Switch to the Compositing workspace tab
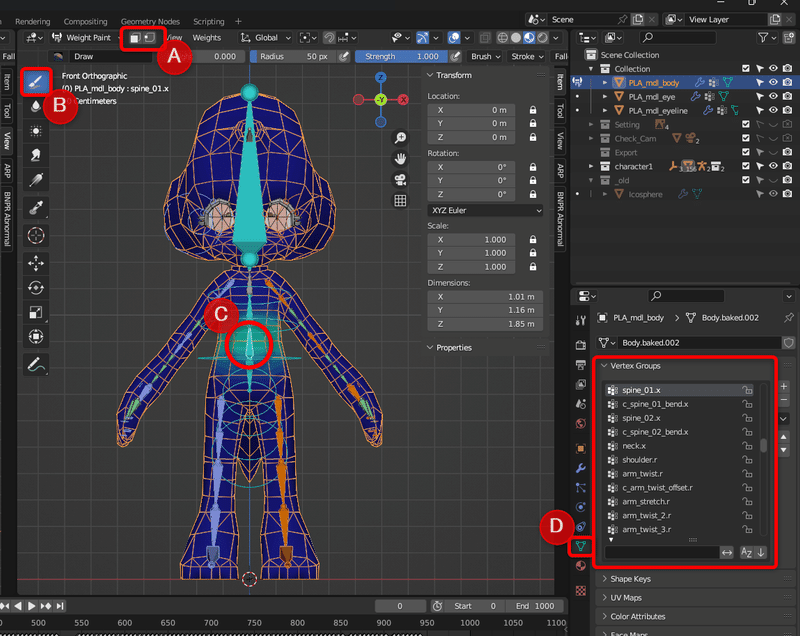Viewport: 800px width, 636px height. 86,21
